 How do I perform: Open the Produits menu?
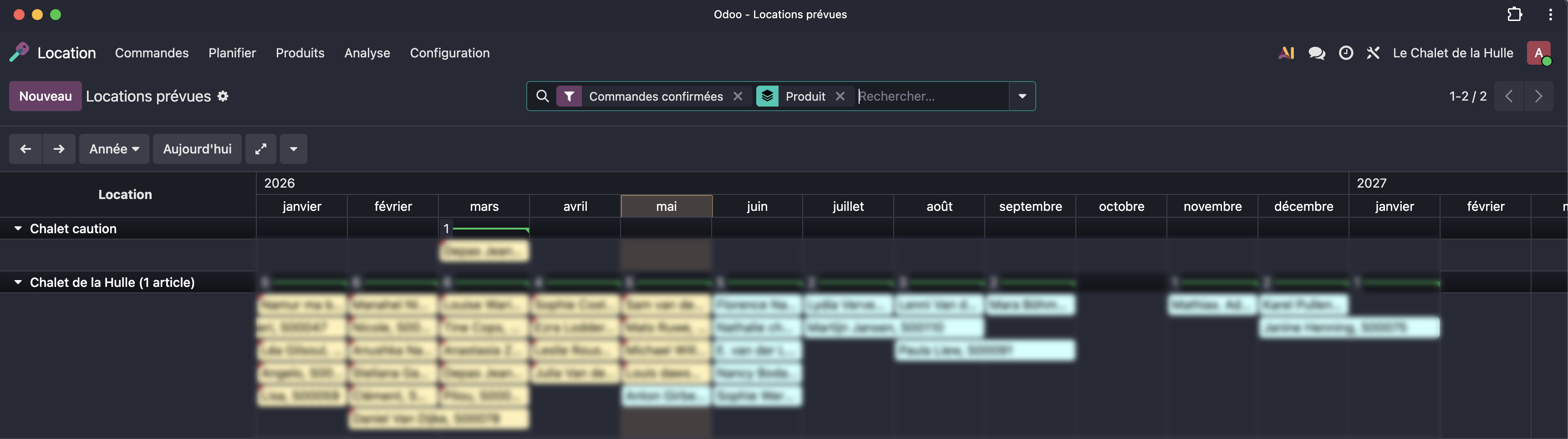coord(300,53)
